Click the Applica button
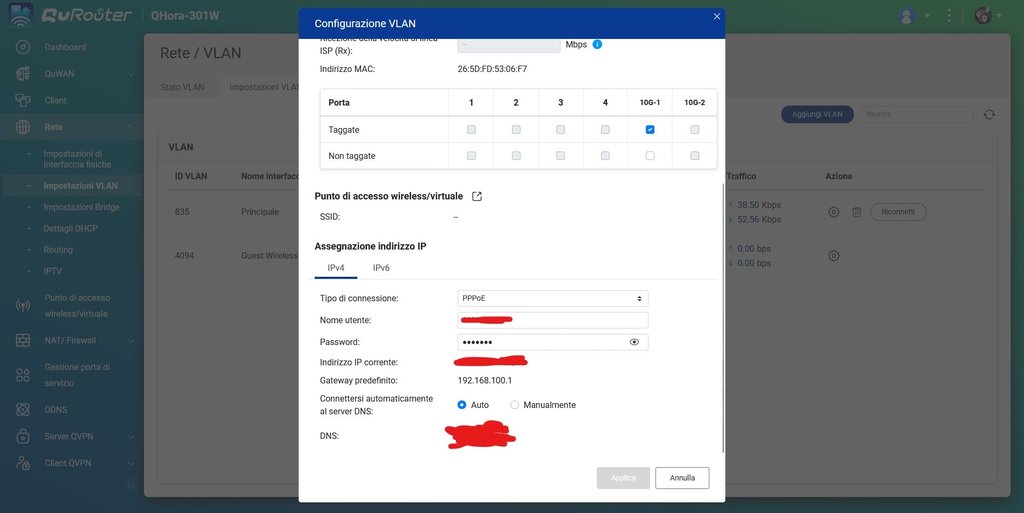The image size is (1024, 513). tap(623, 478)
